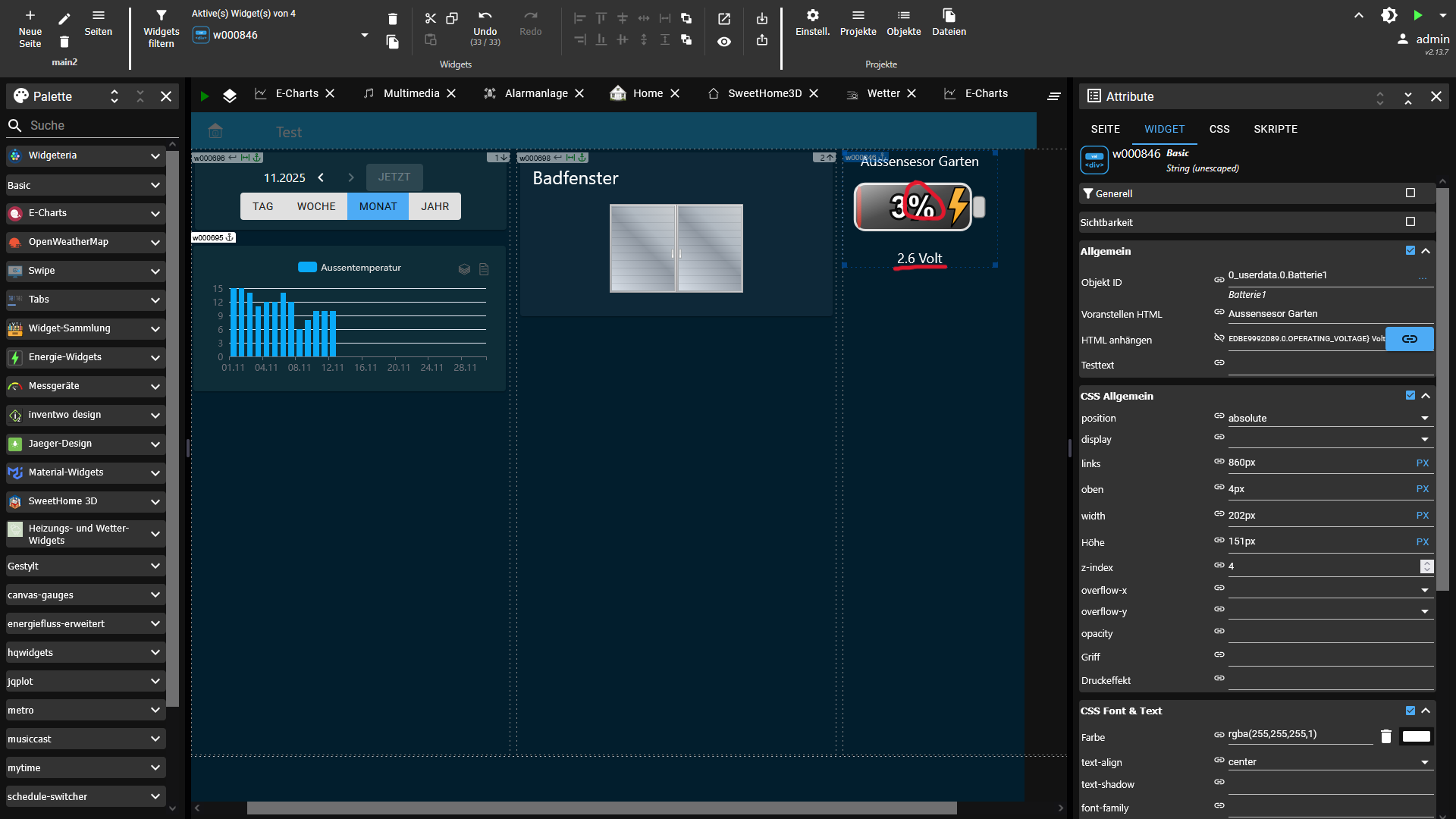Screen dimensions: 1456x819
Task: Delete the selected widget with the trash icon
Action: pyautogui.click(x=392, y=18)
